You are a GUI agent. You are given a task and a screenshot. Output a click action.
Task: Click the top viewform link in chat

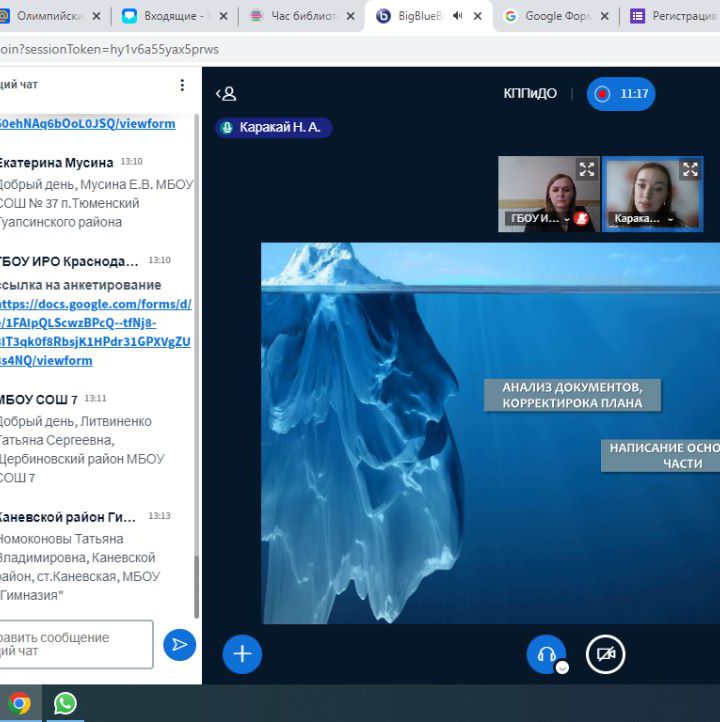point(88,124)
